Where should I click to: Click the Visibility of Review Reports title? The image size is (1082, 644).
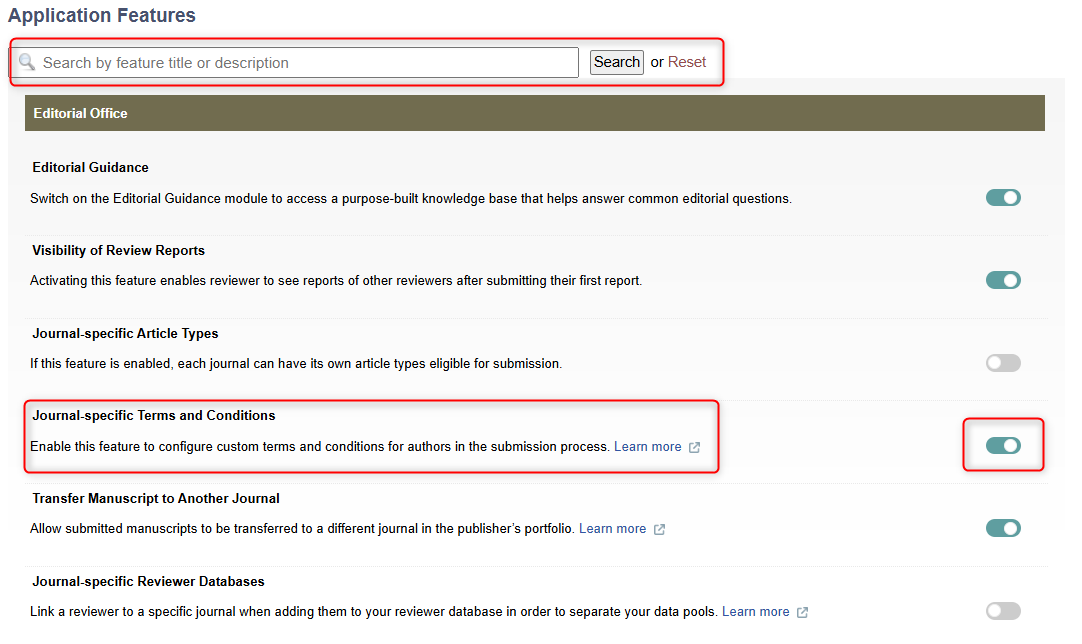(118, 250)
